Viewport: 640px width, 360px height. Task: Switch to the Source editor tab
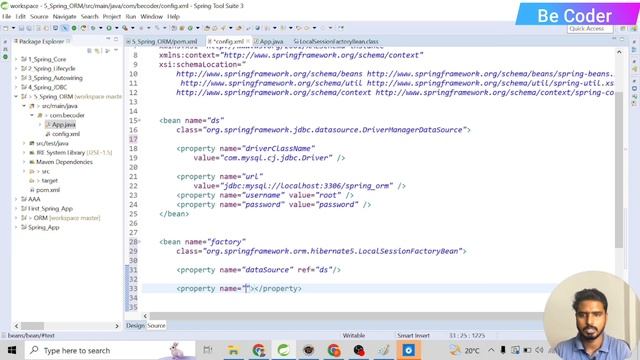pos(156,326)
